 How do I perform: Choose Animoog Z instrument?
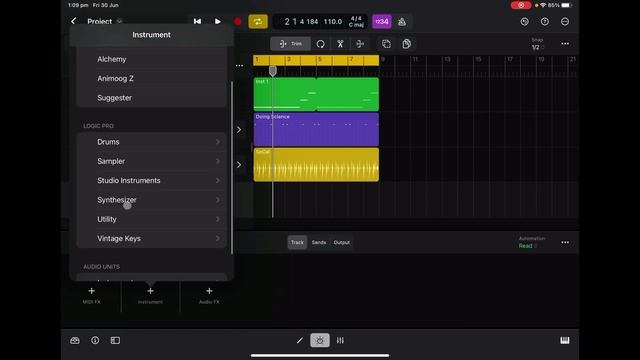[x=151, y=78]
